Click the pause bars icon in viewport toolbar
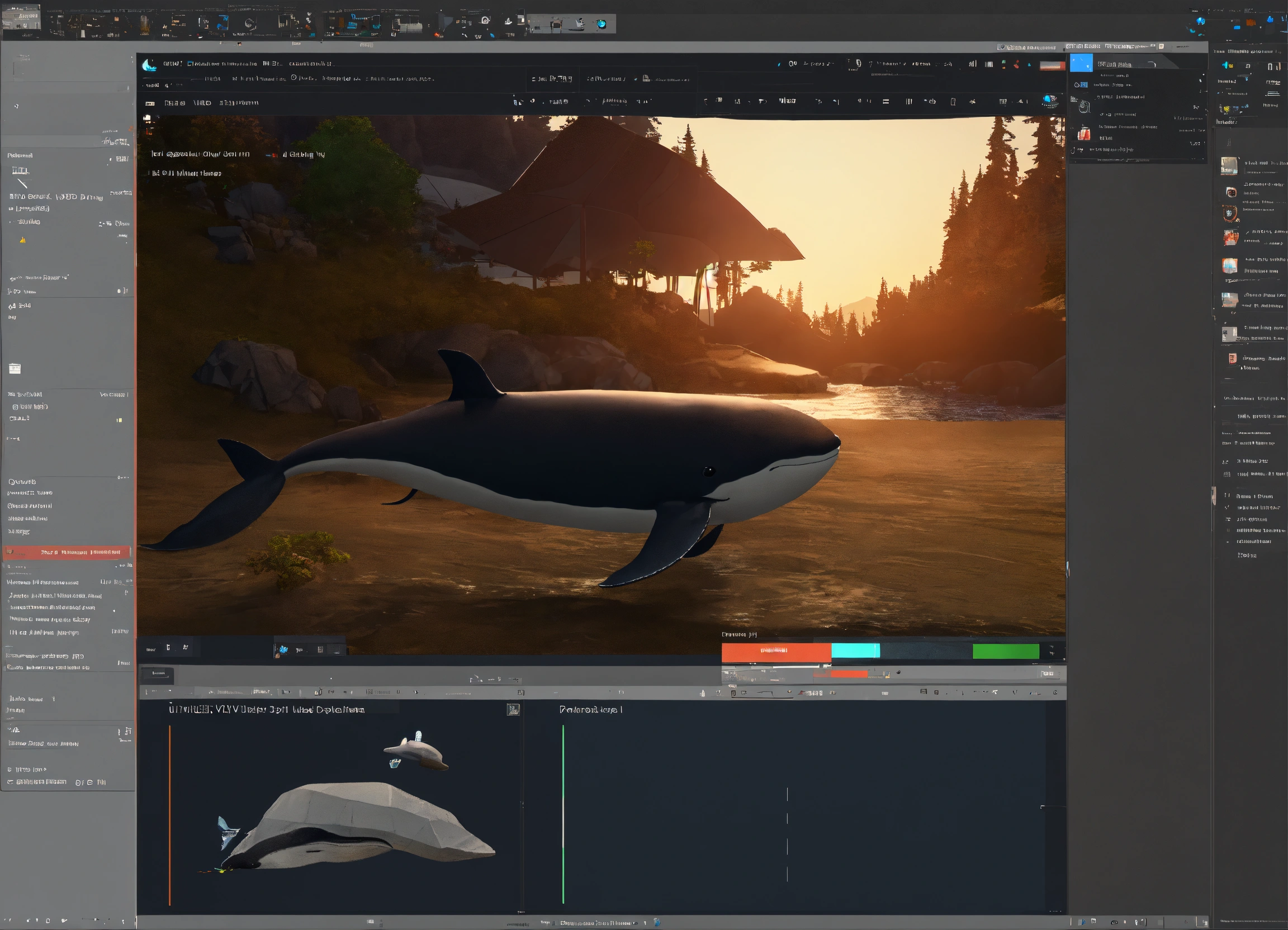 908,102
